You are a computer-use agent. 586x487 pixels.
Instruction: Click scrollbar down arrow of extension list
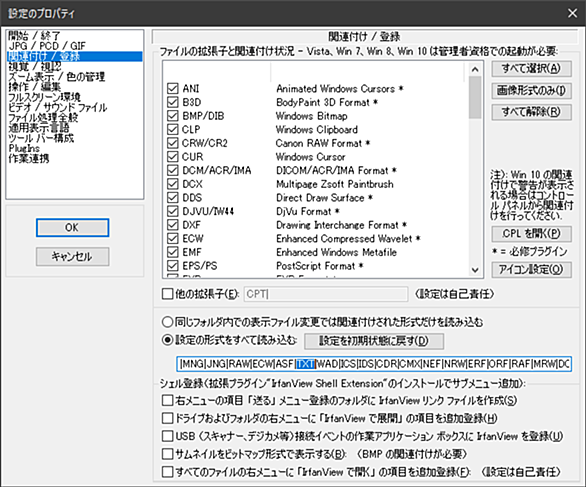475,270
